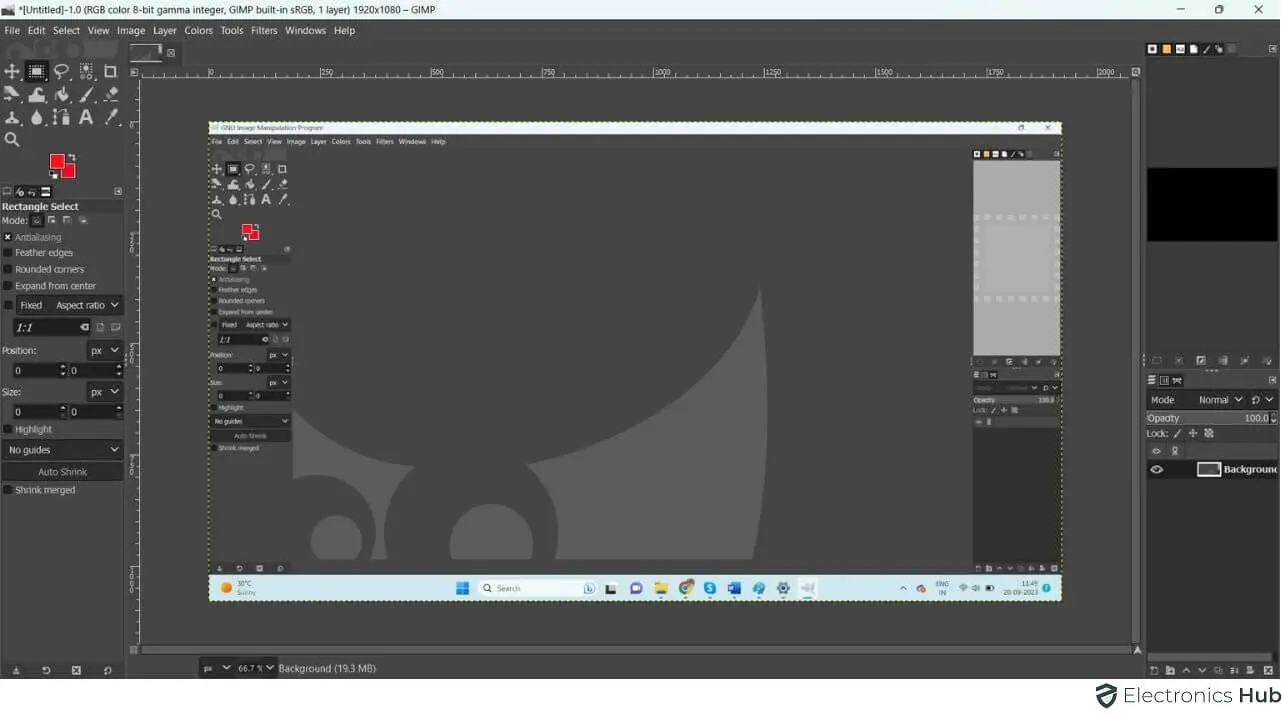Enable Expand from center
1282x715 pixels.
[x=8, y=286]
